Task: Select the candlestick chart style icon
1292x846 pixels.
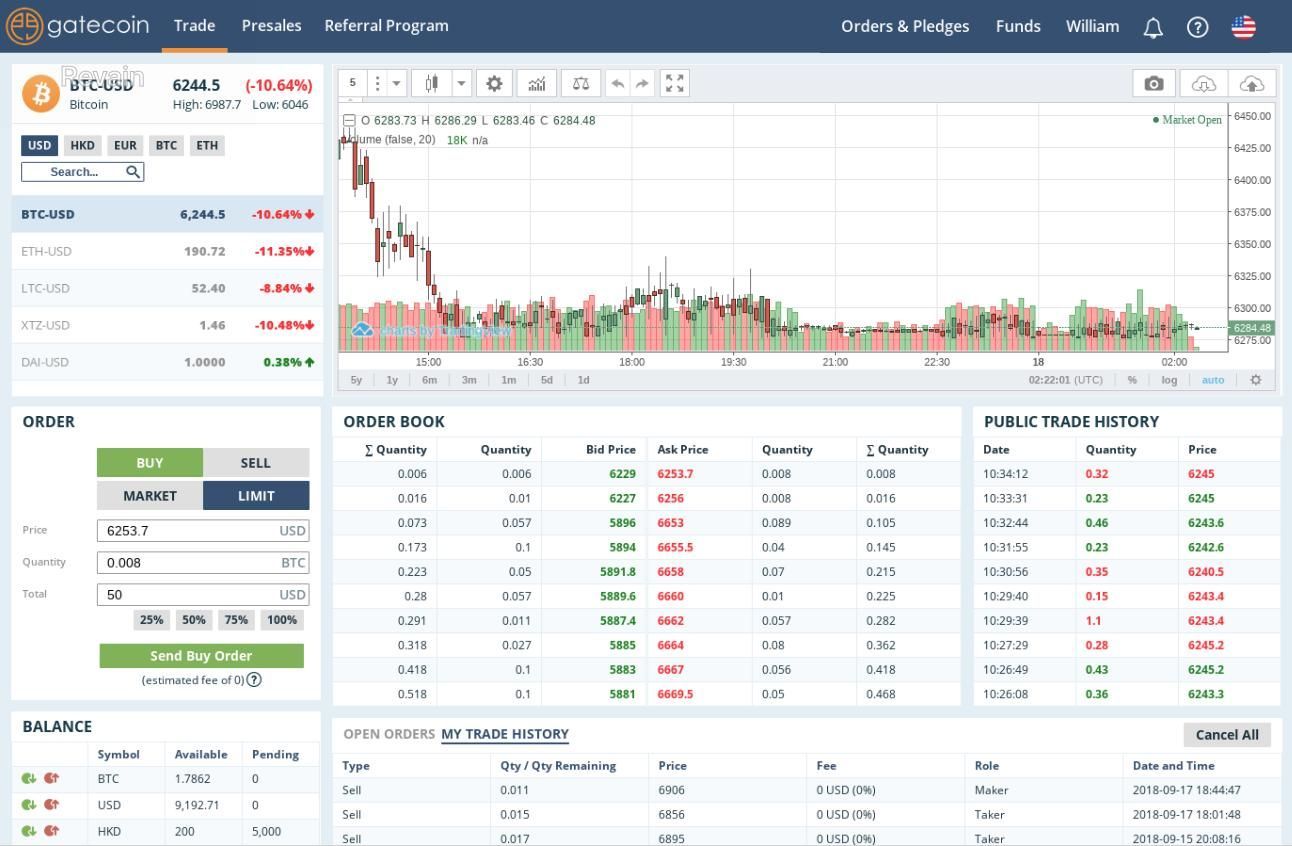Action: coord(431,84)
